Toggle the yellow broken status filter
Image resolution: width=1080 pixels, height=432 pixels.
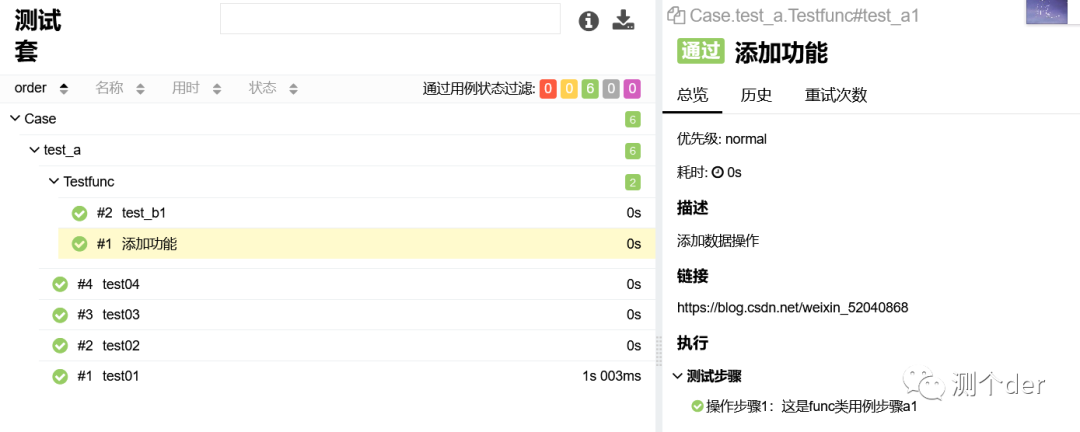click(x=569, y=88)
